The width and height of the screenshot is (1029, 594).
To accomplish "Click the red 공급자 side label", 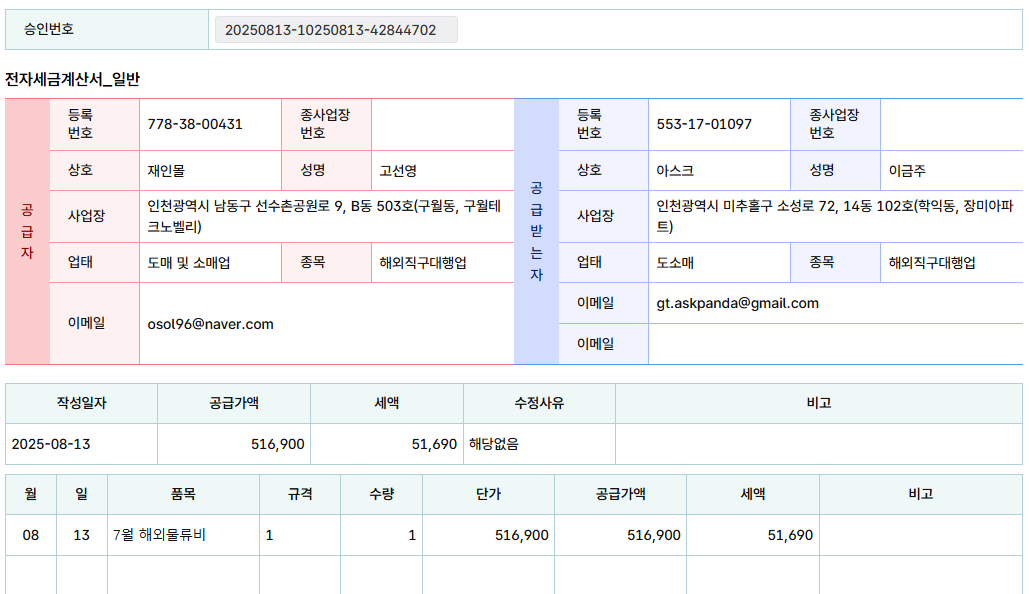I will pyautogui.click(x=27, y=231).
